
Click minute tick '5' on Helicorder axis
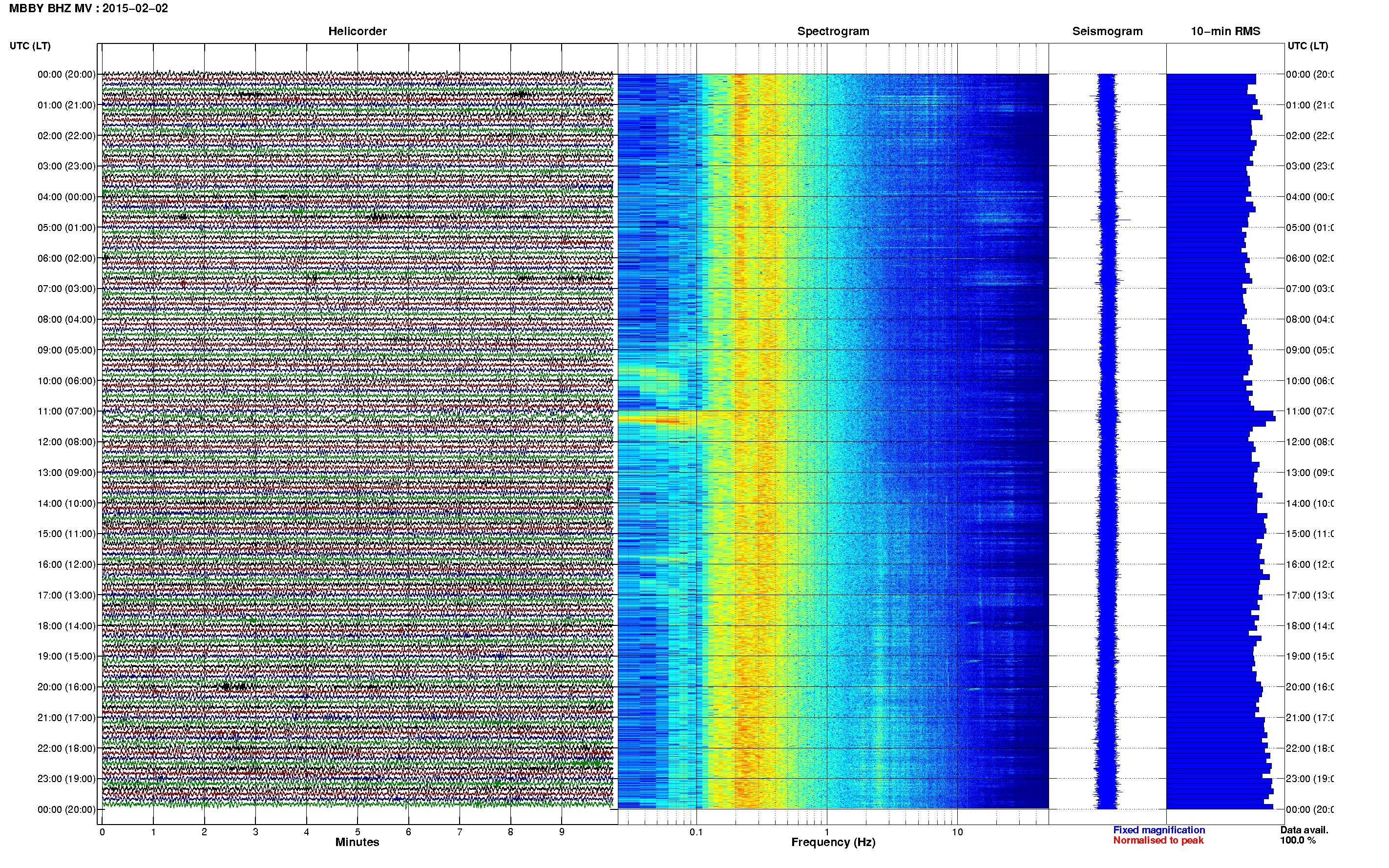(x=357, y=832)
